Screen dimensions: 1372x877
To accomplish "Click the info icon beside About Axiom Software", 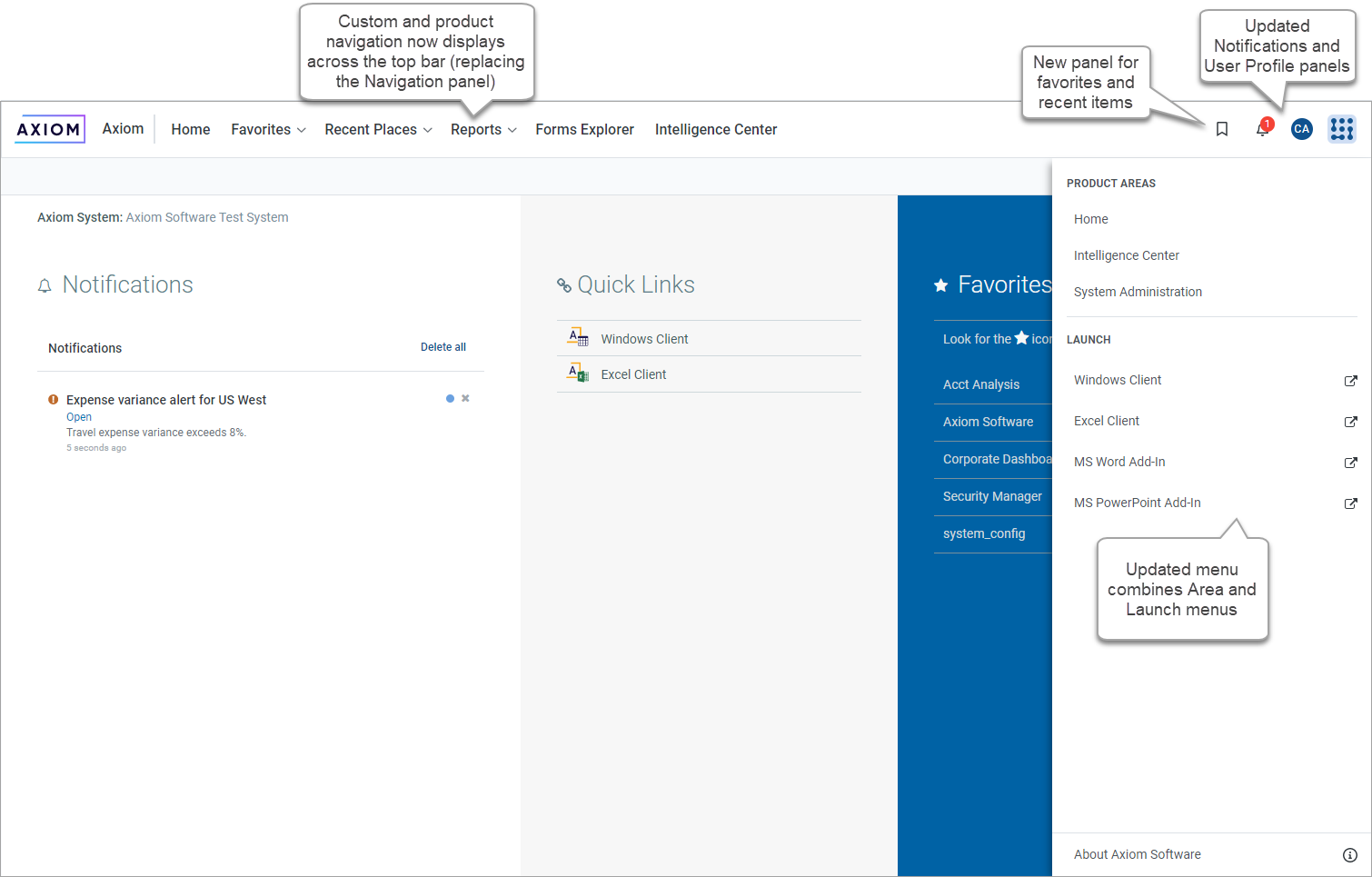I will [1350, 855].
